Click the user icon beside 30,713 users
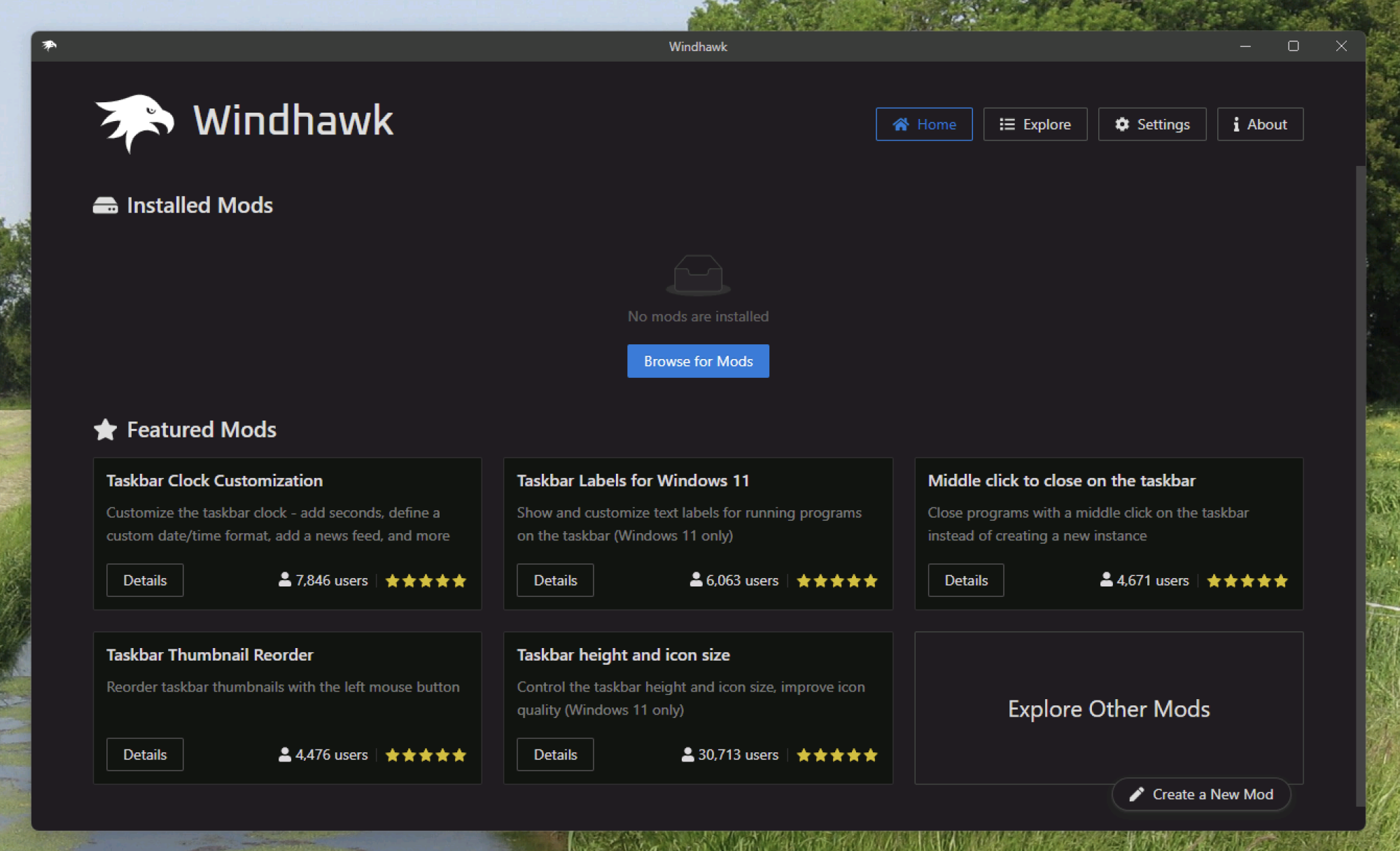The height and width of the screenshot is (851, 1400). 687,754
